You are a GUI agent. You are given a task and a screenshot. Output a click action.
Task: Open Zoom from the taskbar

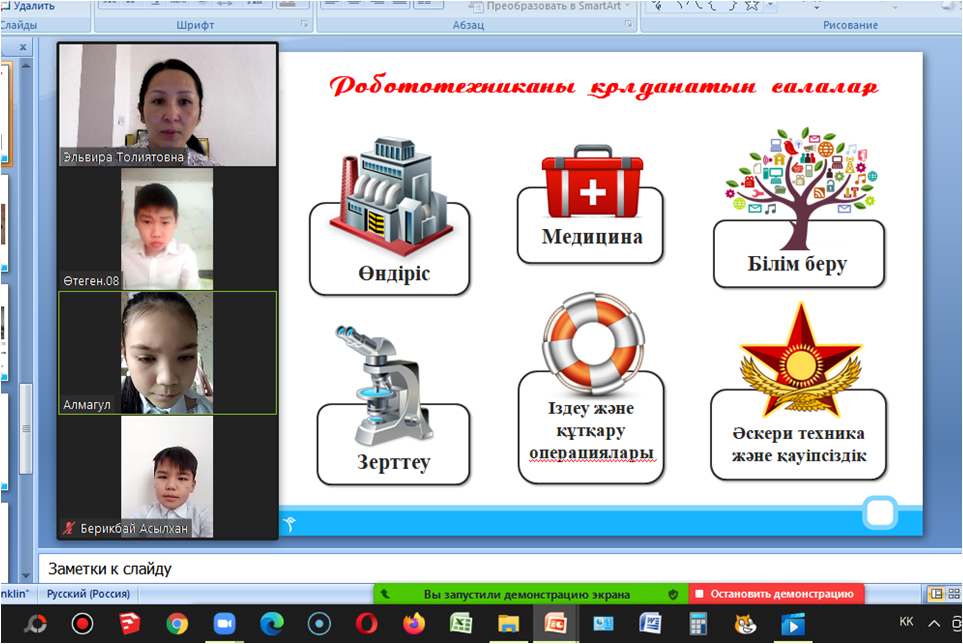tap(223, 623)
